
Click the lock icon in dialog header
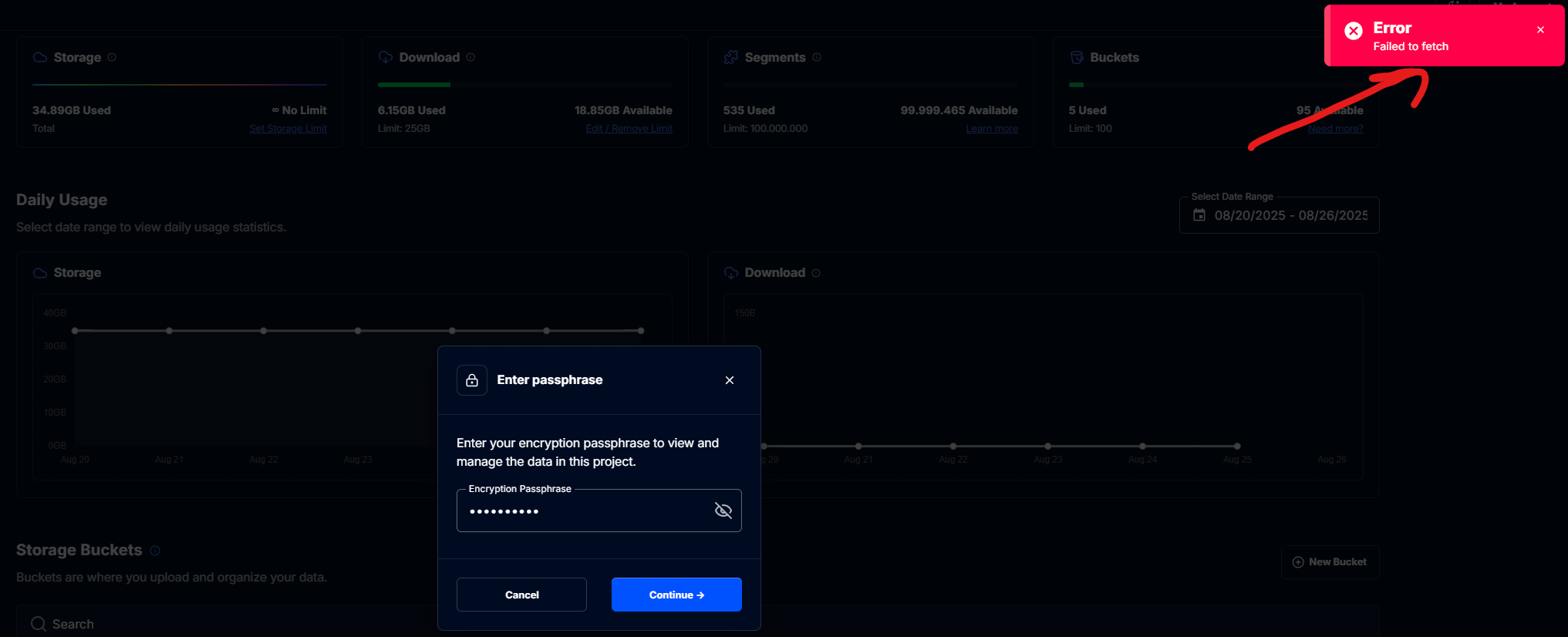click(x=472, y=380)
